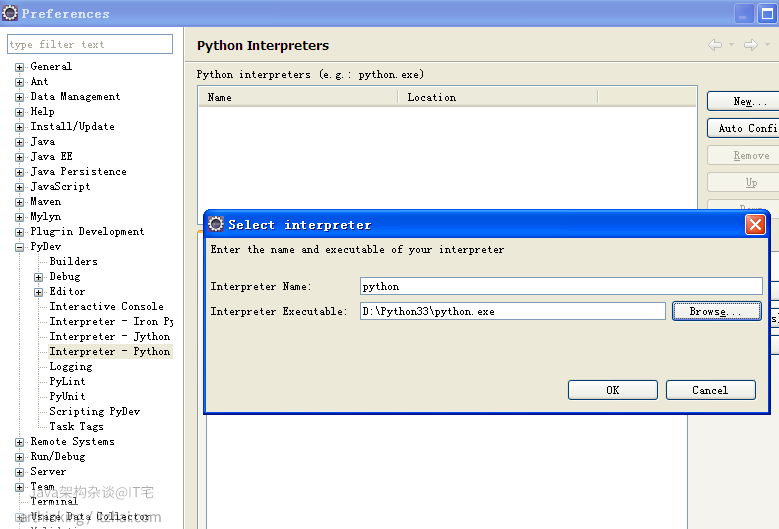This screenshot has width=779, height=529.
Task: Expand the Java preferences node
Action: 19,142
